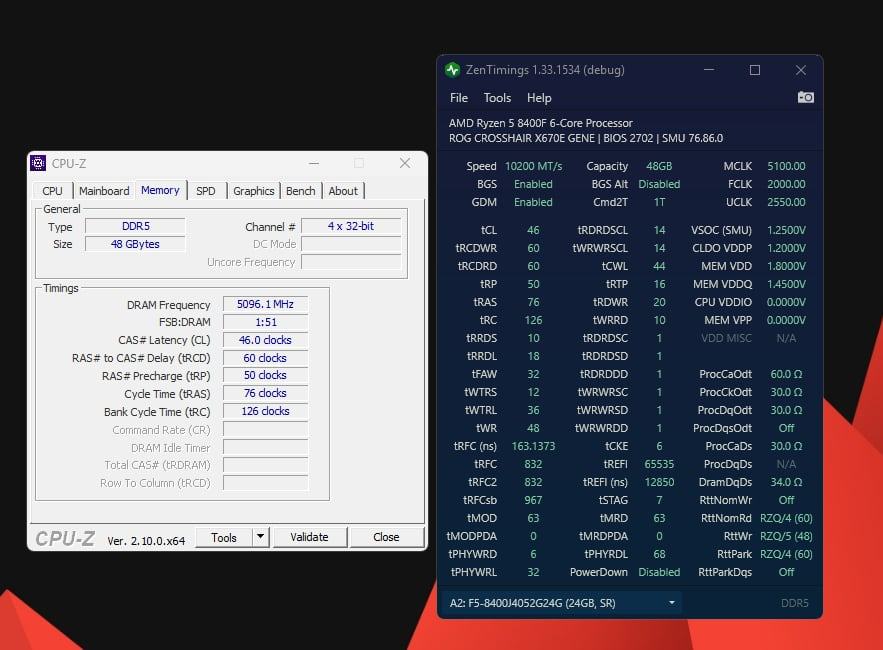This screenshot has height=650, width=883.
Task: Open the Tools menu in ZenTimings
Action: [x=497, y=98]
